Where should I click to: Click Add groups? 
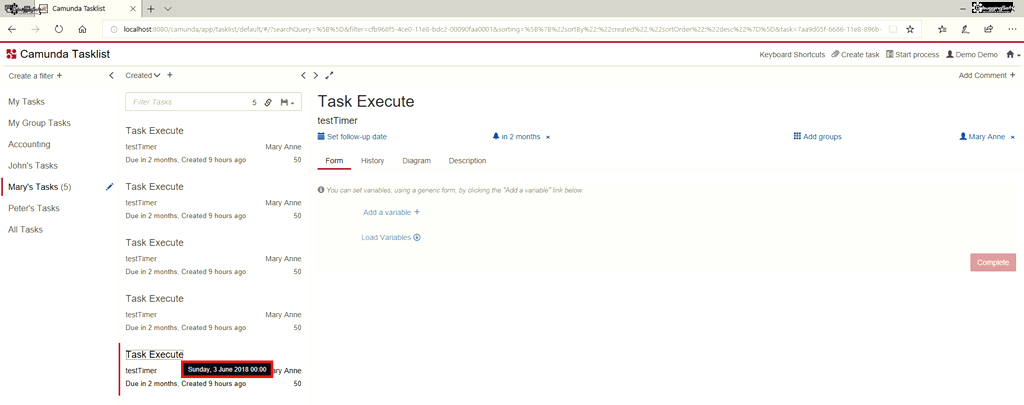tap(818, 137)
